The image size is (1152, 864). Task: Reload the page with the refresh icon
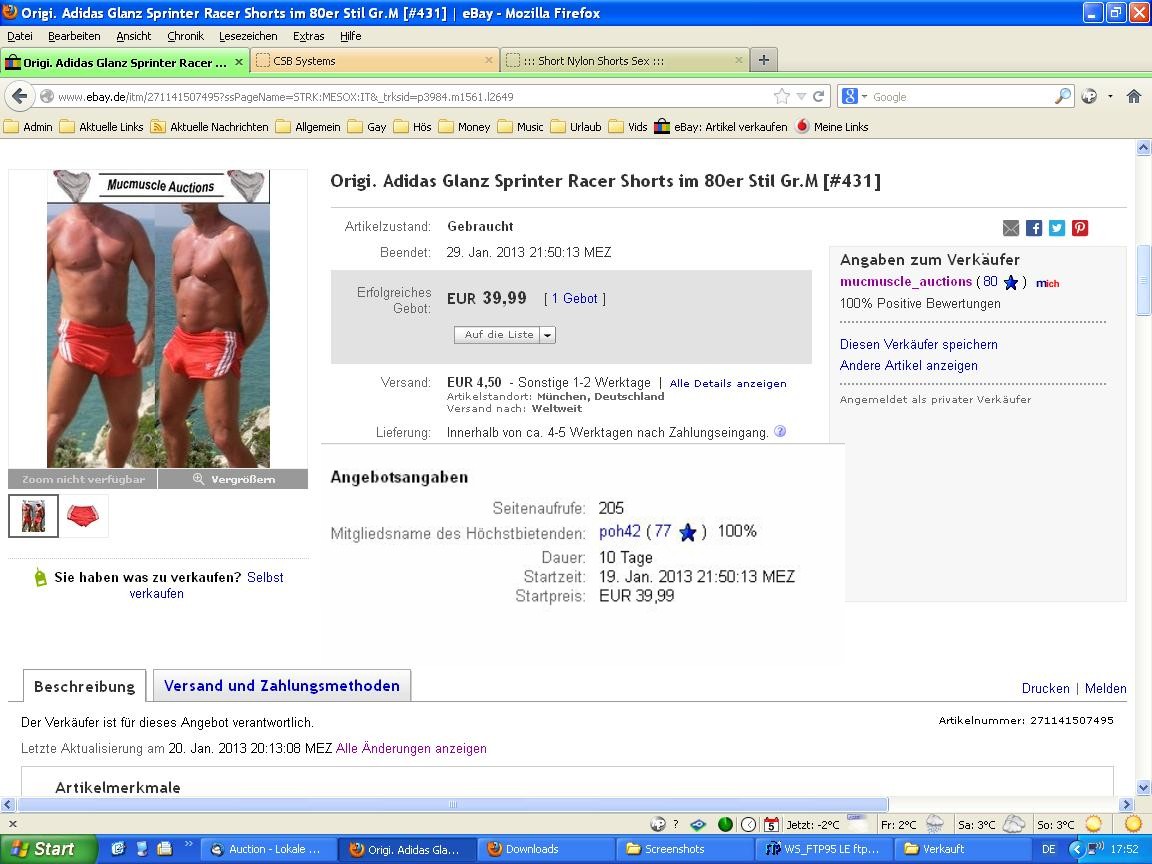coord(818,96)
